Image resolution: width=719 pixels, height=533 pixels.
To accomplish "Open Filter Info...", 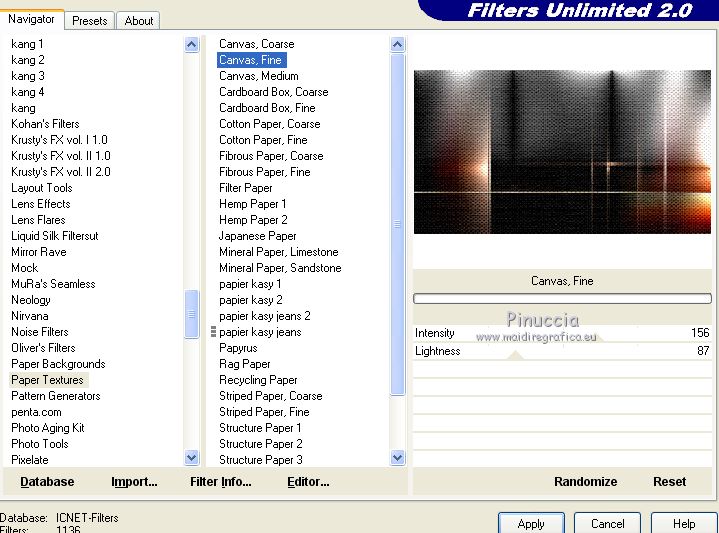I will pos(221,482).
